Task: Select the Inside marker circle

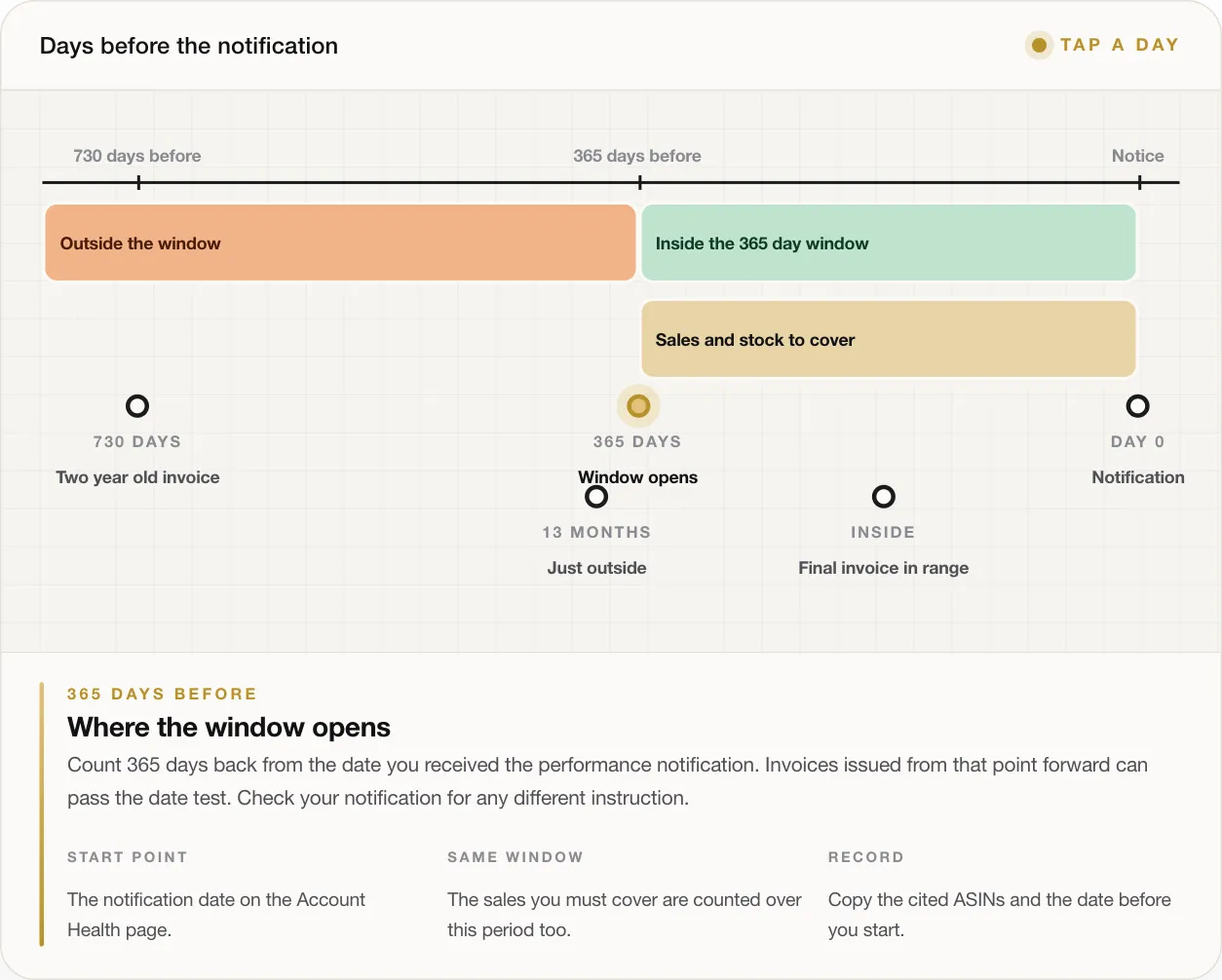Action: pyautogui.click(x=883, y=497)
